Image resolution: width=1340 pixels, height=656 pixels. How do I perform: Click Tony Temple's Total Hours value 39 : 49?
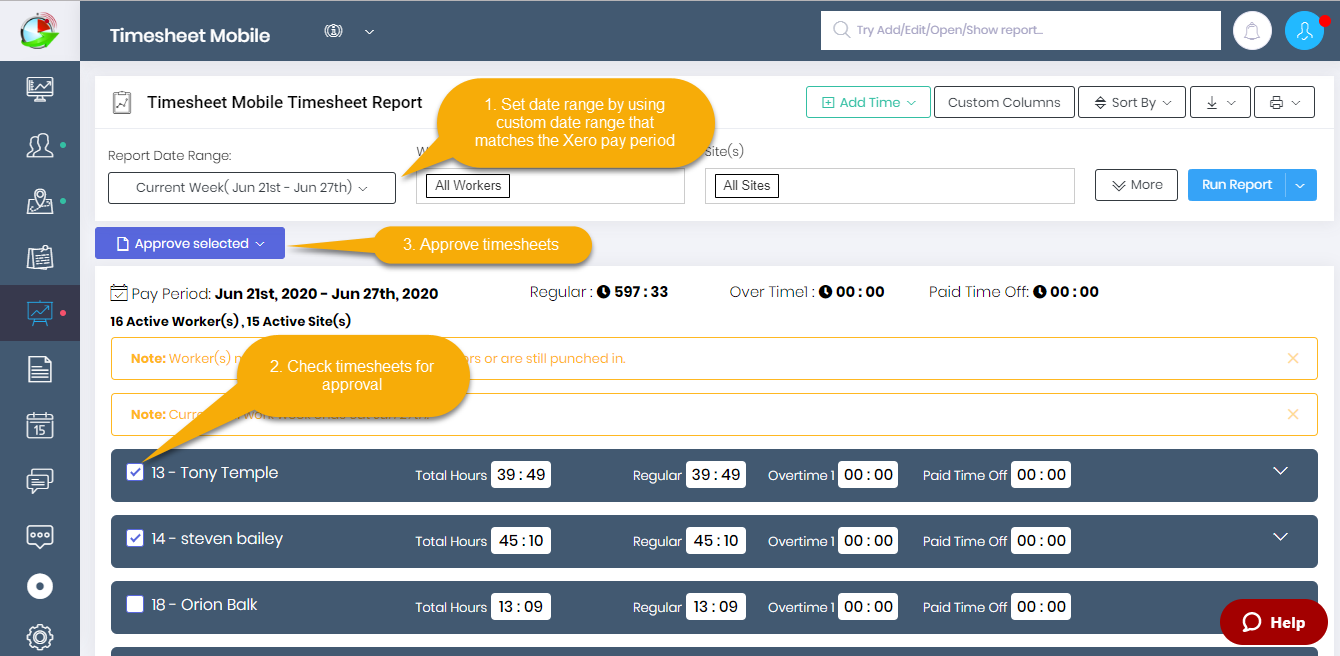pos(521,475)
